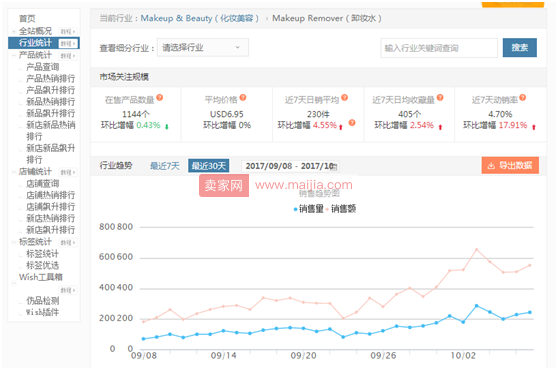
Task: Switch trend to 最近7天
Action: click(x=164, y=166)
